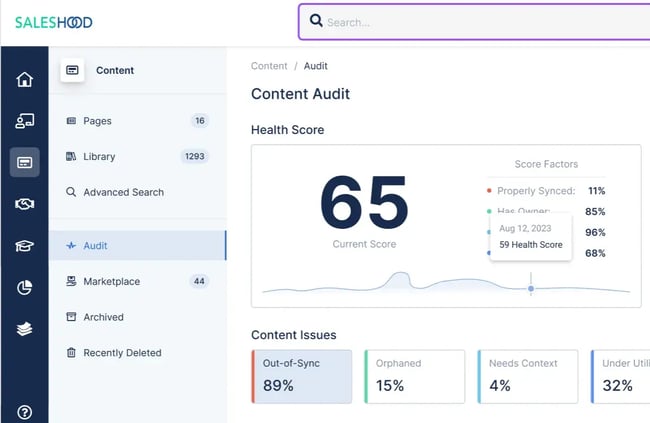Click the Score Factors heading
650x423 pixels.
coord(546,164)
